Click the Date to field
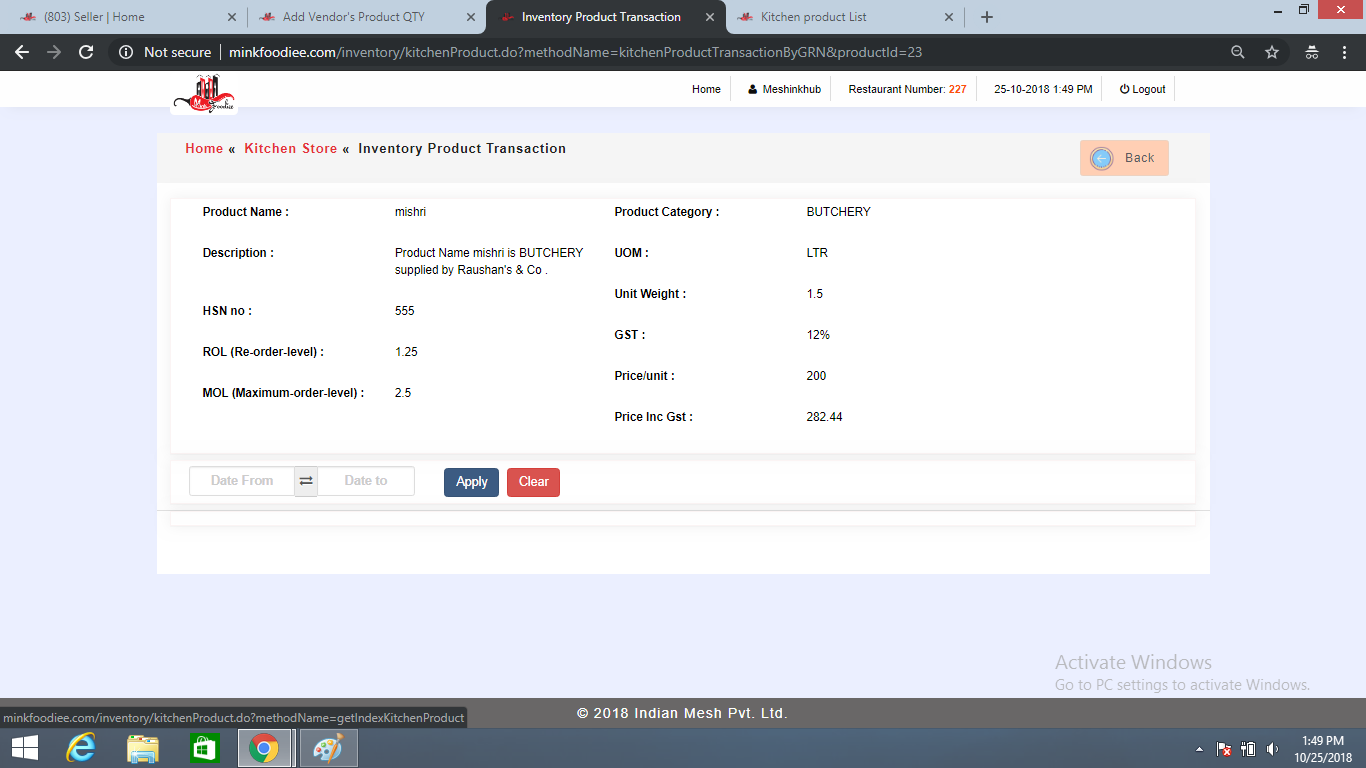1366x768 pixels. (366, 481)
